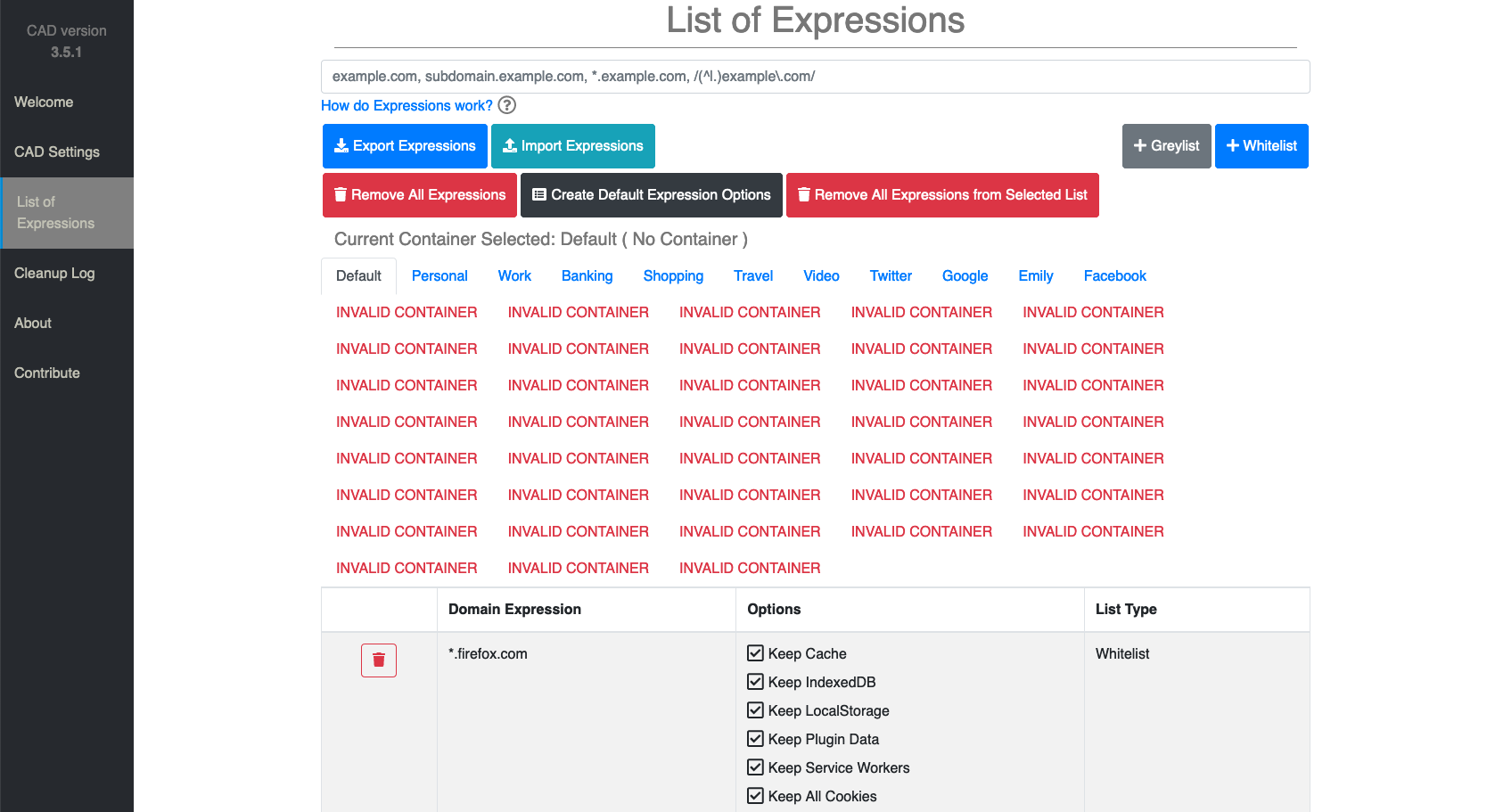This screenshot has width=1495, height=812.
Task: Toggle the Keep Cache checkbox
Action: [x=755, y=653]
